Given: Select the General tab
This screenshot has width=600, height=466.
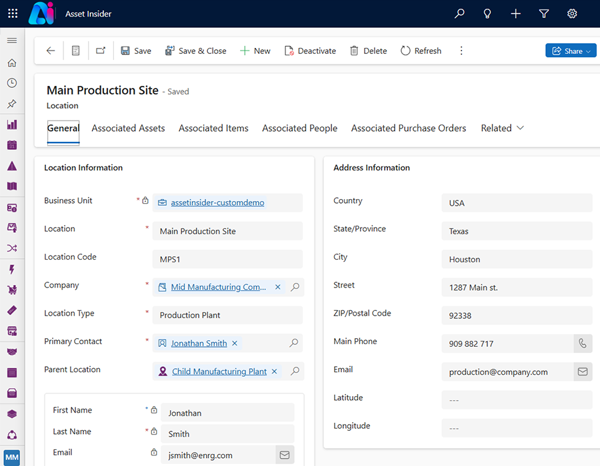Looking at the screenshot, I should click(x=63, y=128).
